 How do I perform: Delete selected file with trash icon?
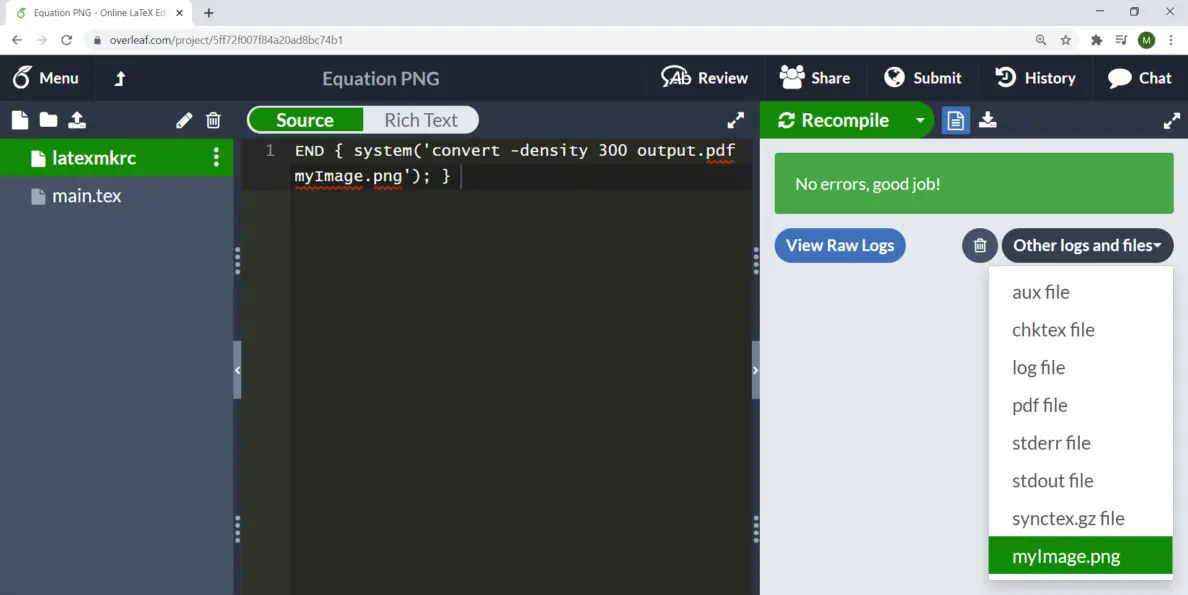click(213, 120)
